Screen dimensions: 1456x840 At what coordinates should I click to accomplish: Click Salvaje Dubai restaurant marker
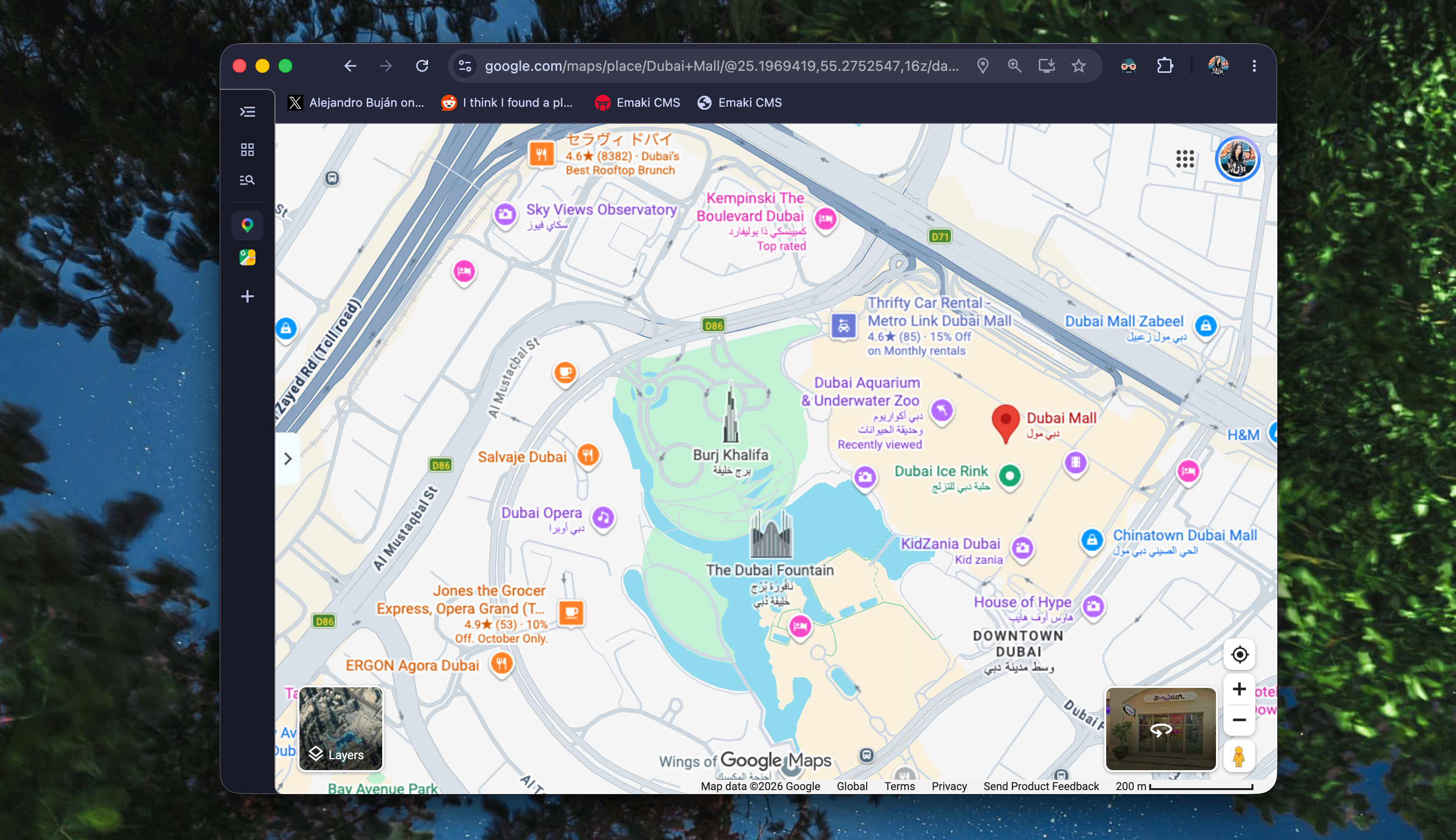(588, 456)
